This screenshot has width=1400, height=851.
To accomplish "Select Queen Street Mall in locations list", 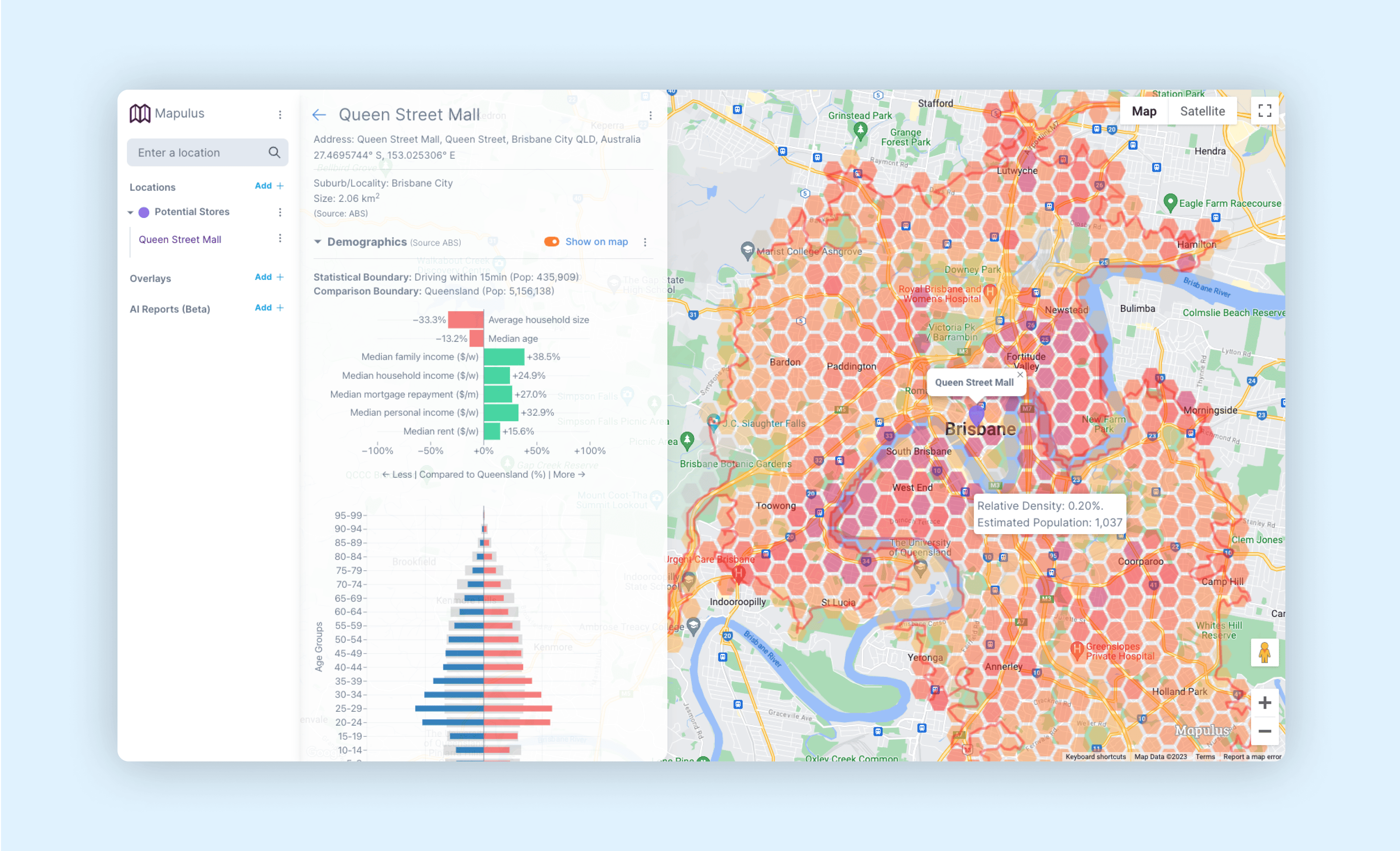I will [180, 239].
